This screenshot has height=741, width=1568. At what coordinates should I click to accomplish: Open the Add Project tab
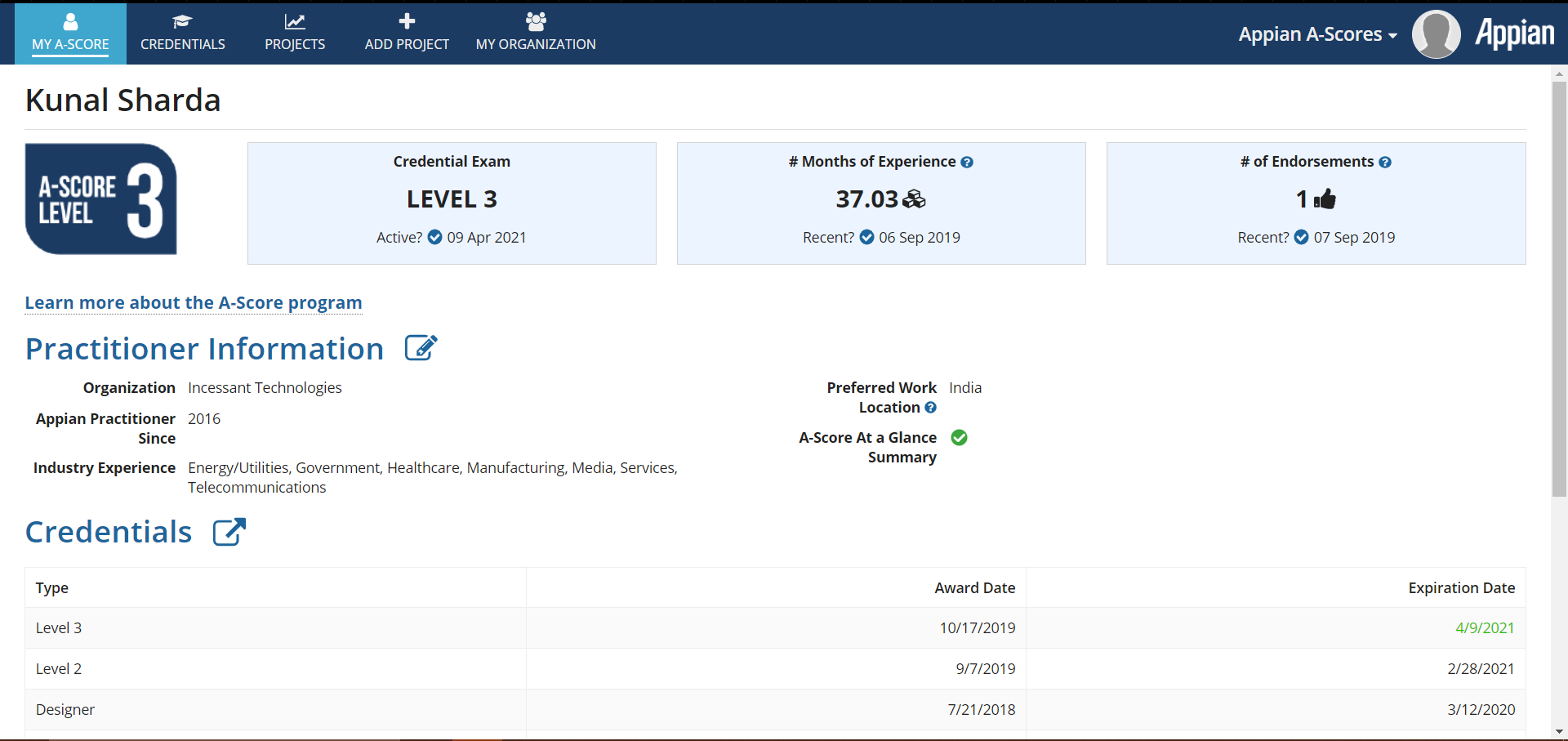407,34
